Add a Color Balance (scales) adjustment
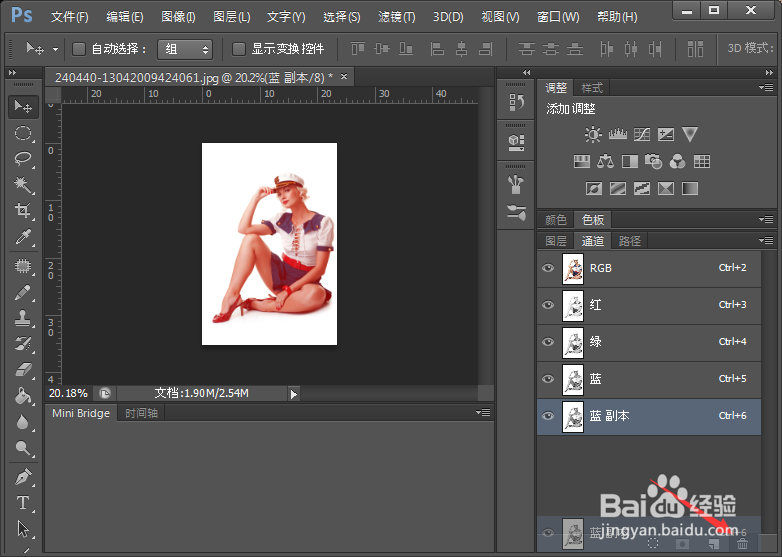 pos(605,161)
